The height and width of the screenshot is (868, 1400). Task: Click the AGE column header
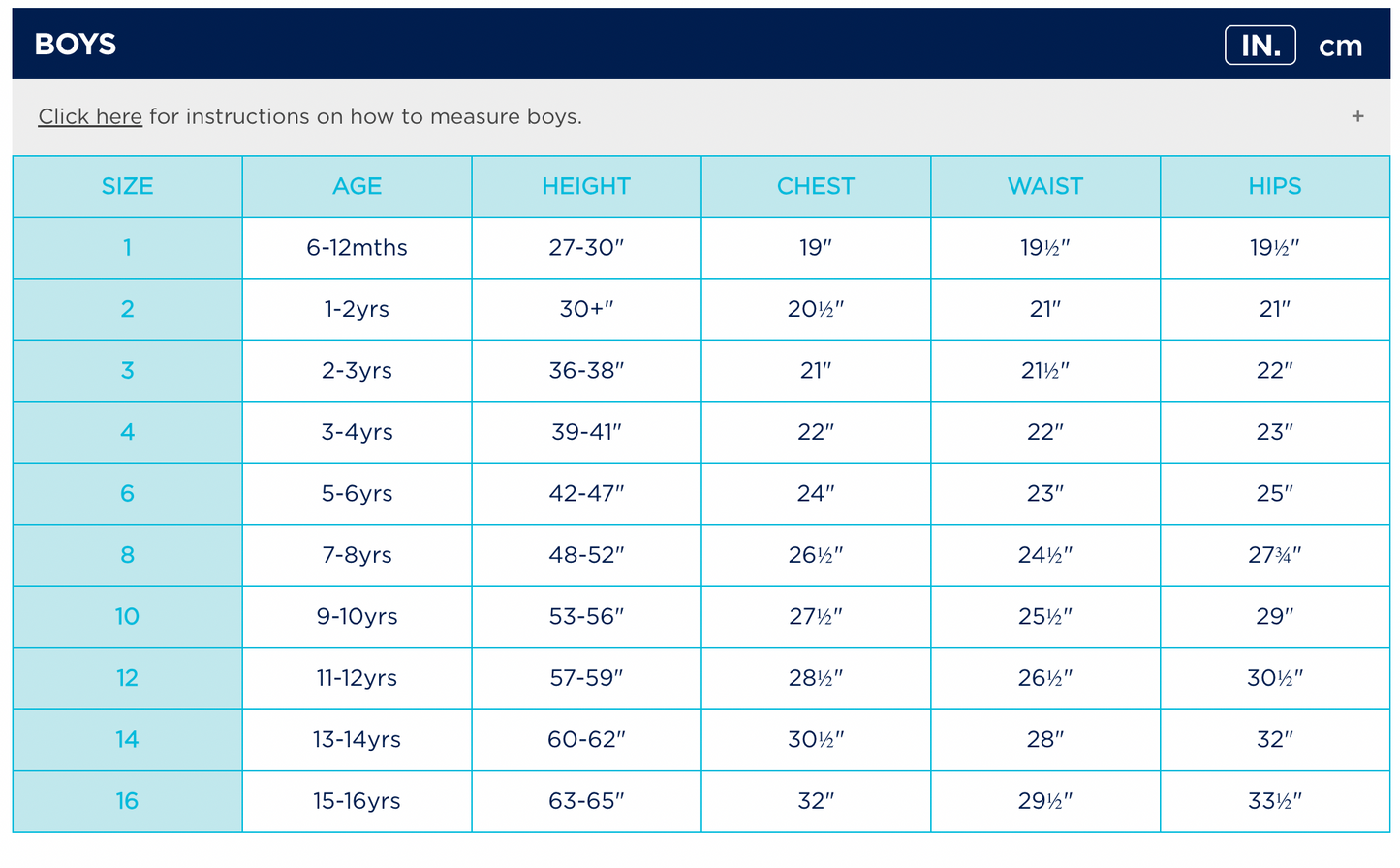tap(357, 186)
